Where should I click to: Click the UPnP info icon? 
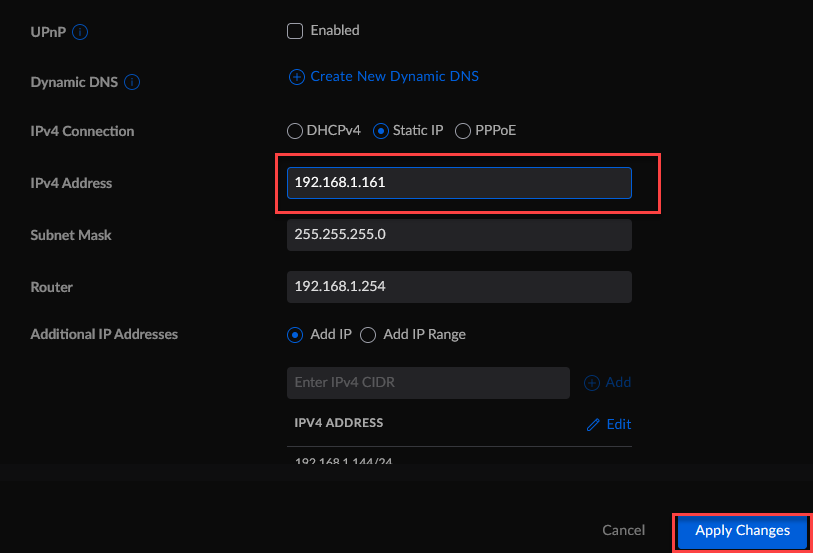pyautogui.click(x=81, y=32)
